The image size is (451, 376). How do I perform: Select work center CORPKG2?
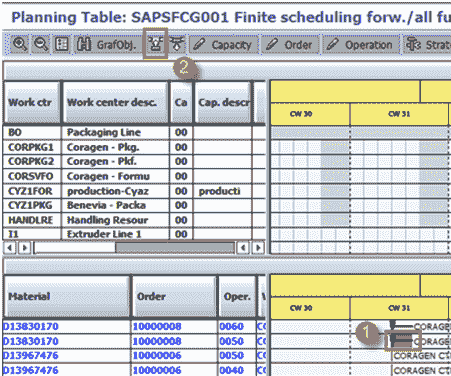[31, 161]
